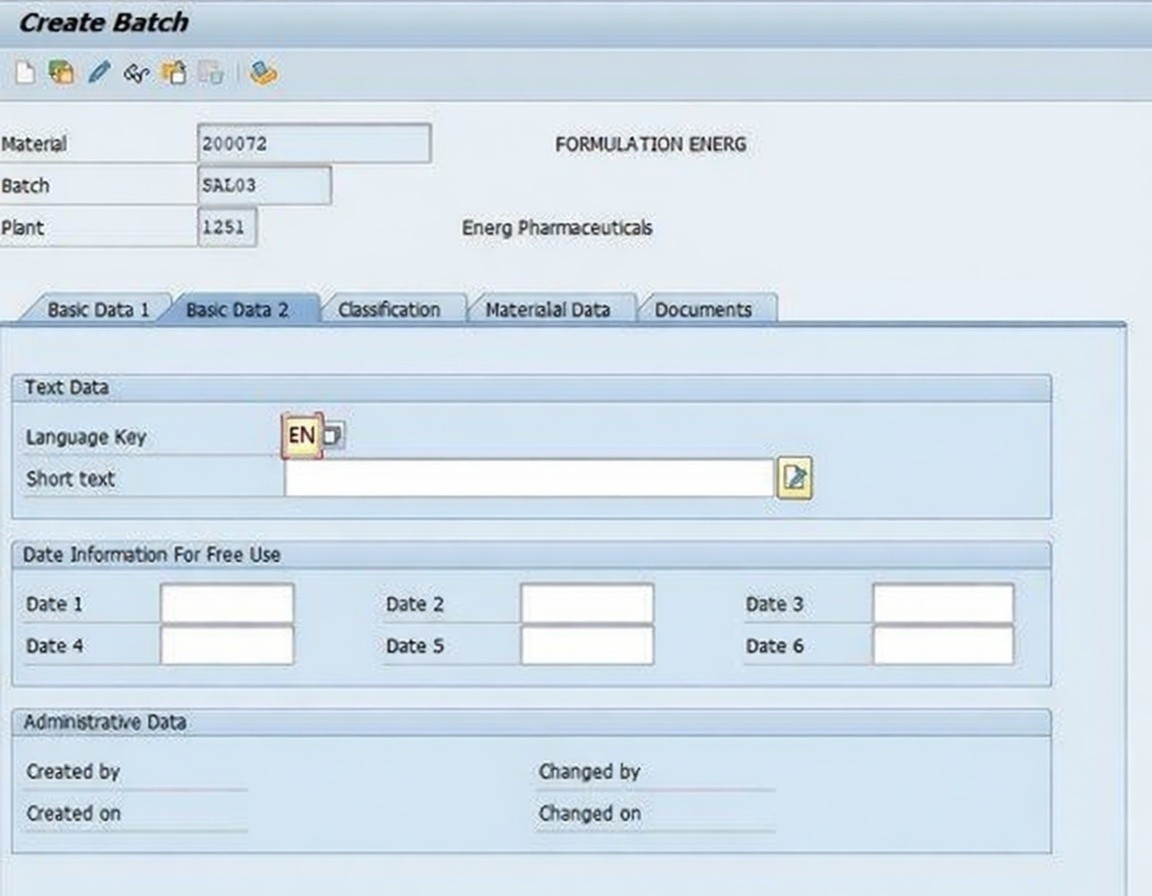Click into the Short text input field
This screenshot has height=896, width=1152.
pyautogui.click(x=528, y=478)
